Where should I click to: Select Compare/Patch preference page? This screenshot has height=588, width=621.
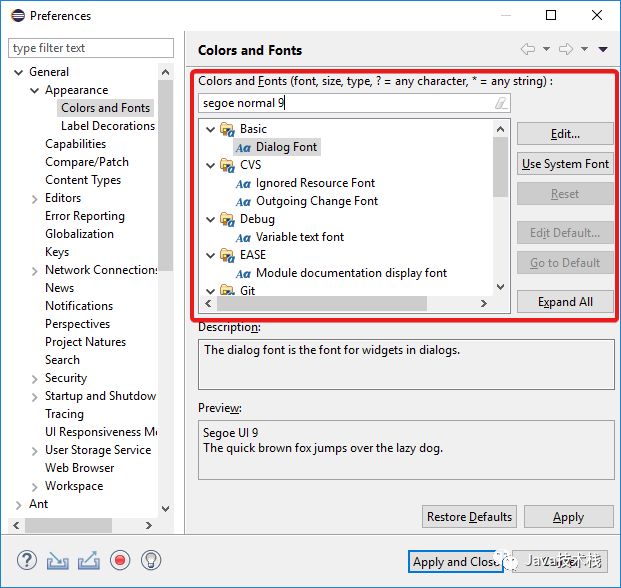[87, 162]
